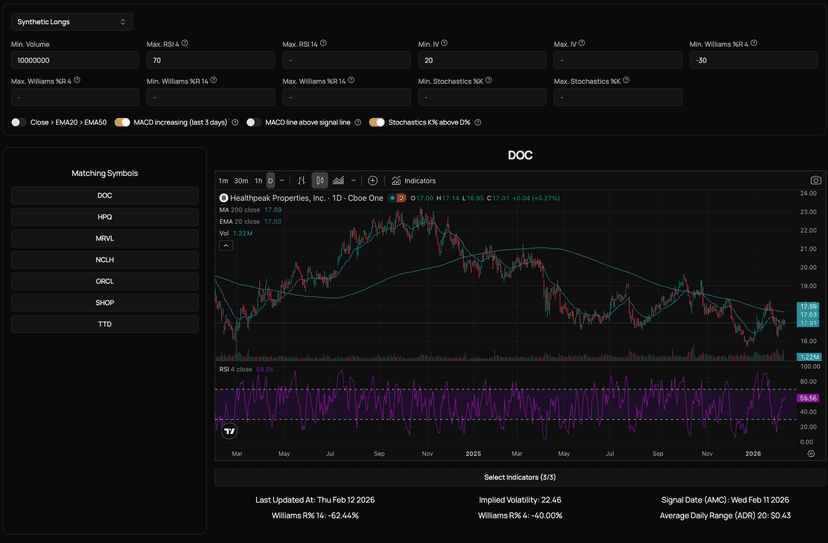
Task: Switch the chart to the 1h interval
Action: (x=258, y=181)
